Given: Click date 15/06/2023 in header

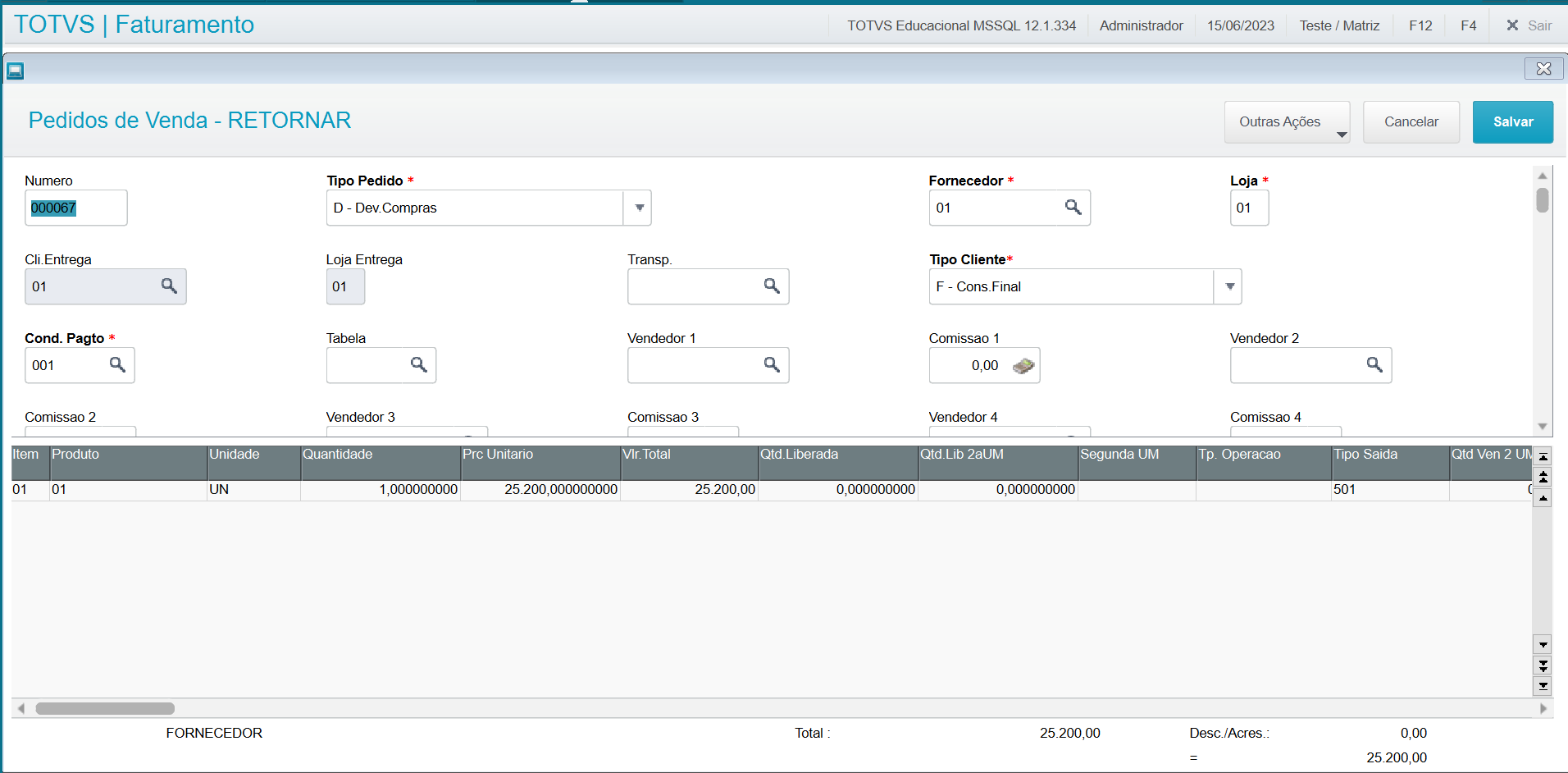Looking at the screenshot, I should pos(1240,25).
